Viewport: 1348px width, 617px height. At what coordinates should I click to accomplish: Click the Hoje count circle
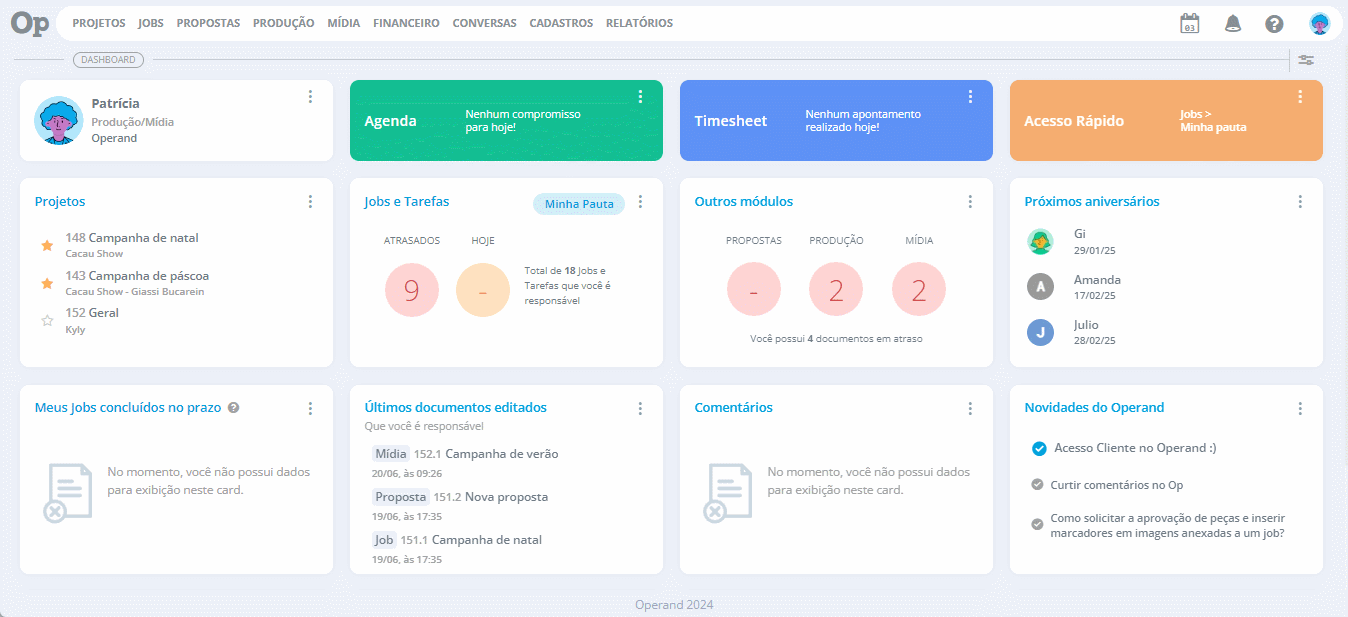(483, 290)
